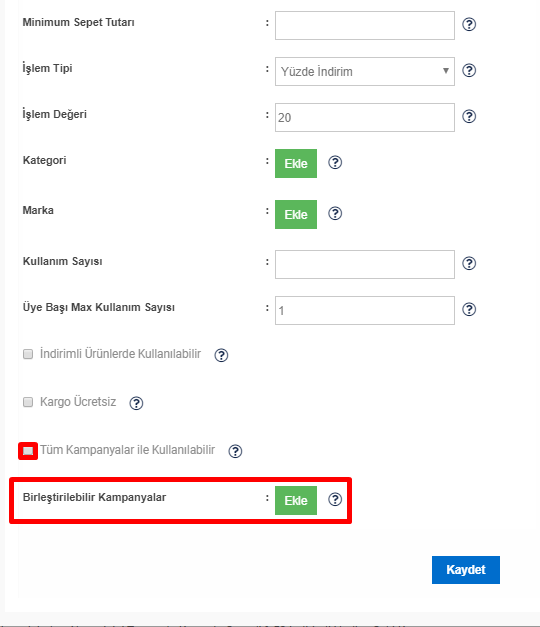The image size is (540, 627).
Task: Check Tüm Kampanyalar ile Kullanılabilir box
Action: click(28, 451)
